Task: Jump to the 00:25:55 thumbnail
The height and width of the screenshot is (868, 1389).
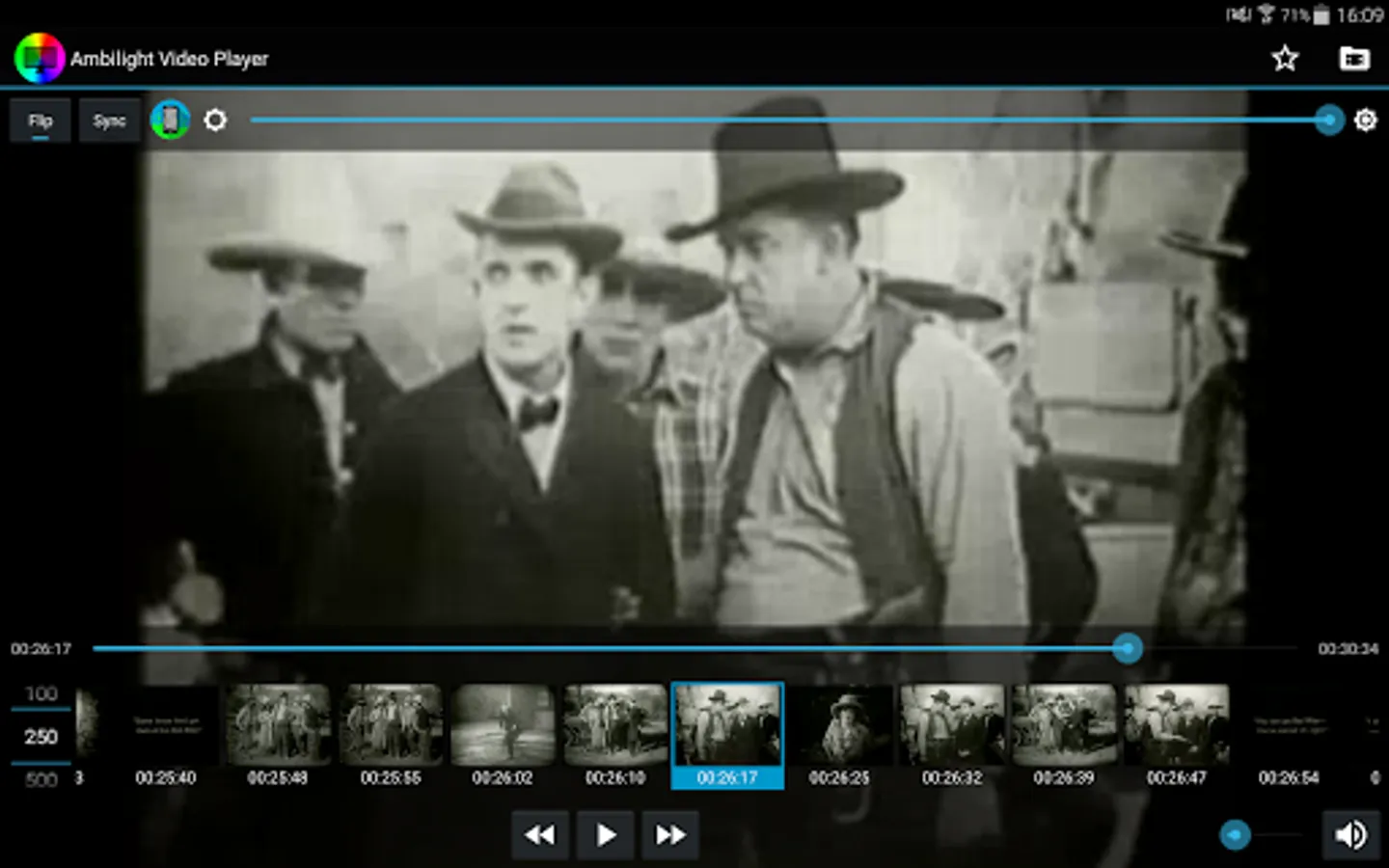Action: click(391, 736)
